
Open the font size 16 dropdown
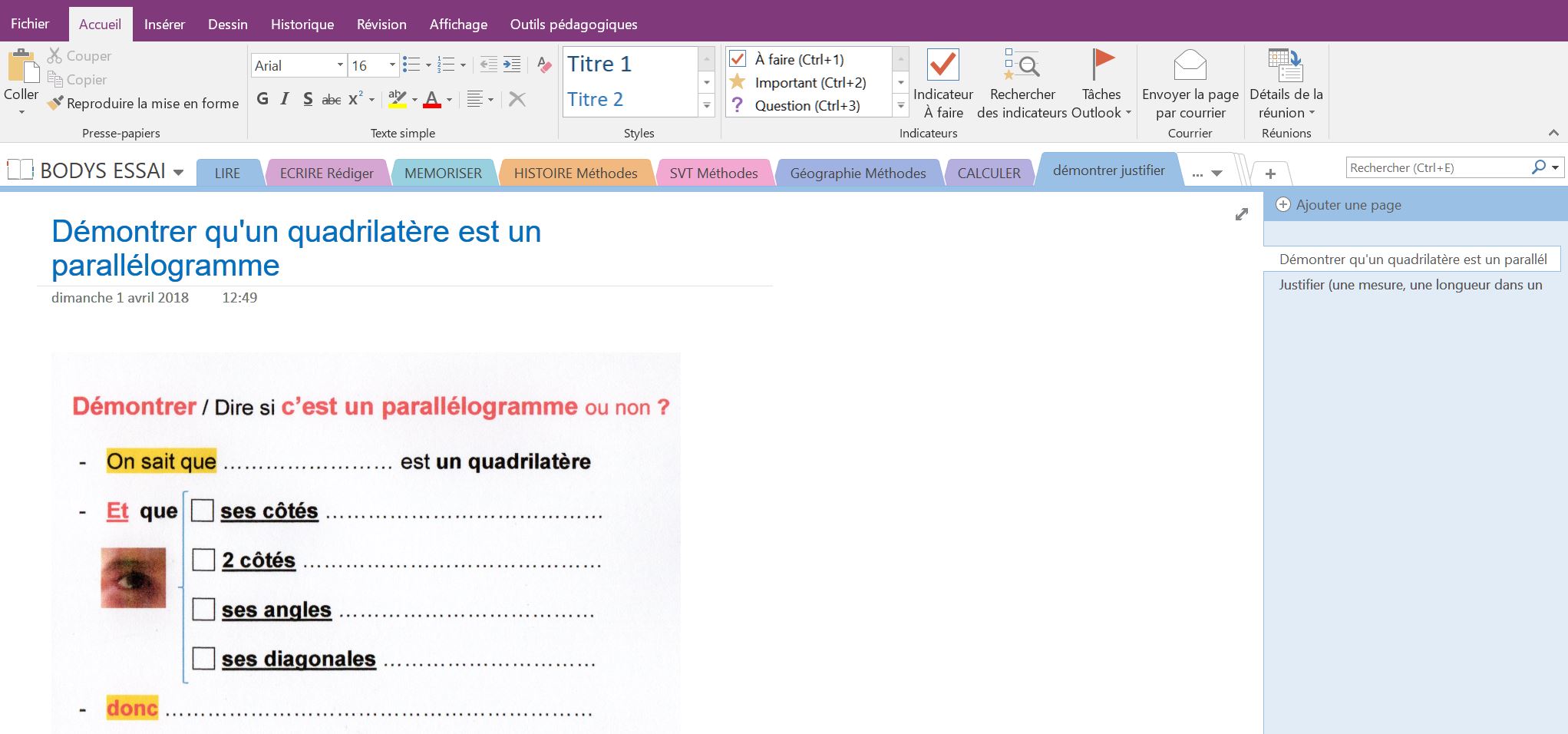coord(391,65)
